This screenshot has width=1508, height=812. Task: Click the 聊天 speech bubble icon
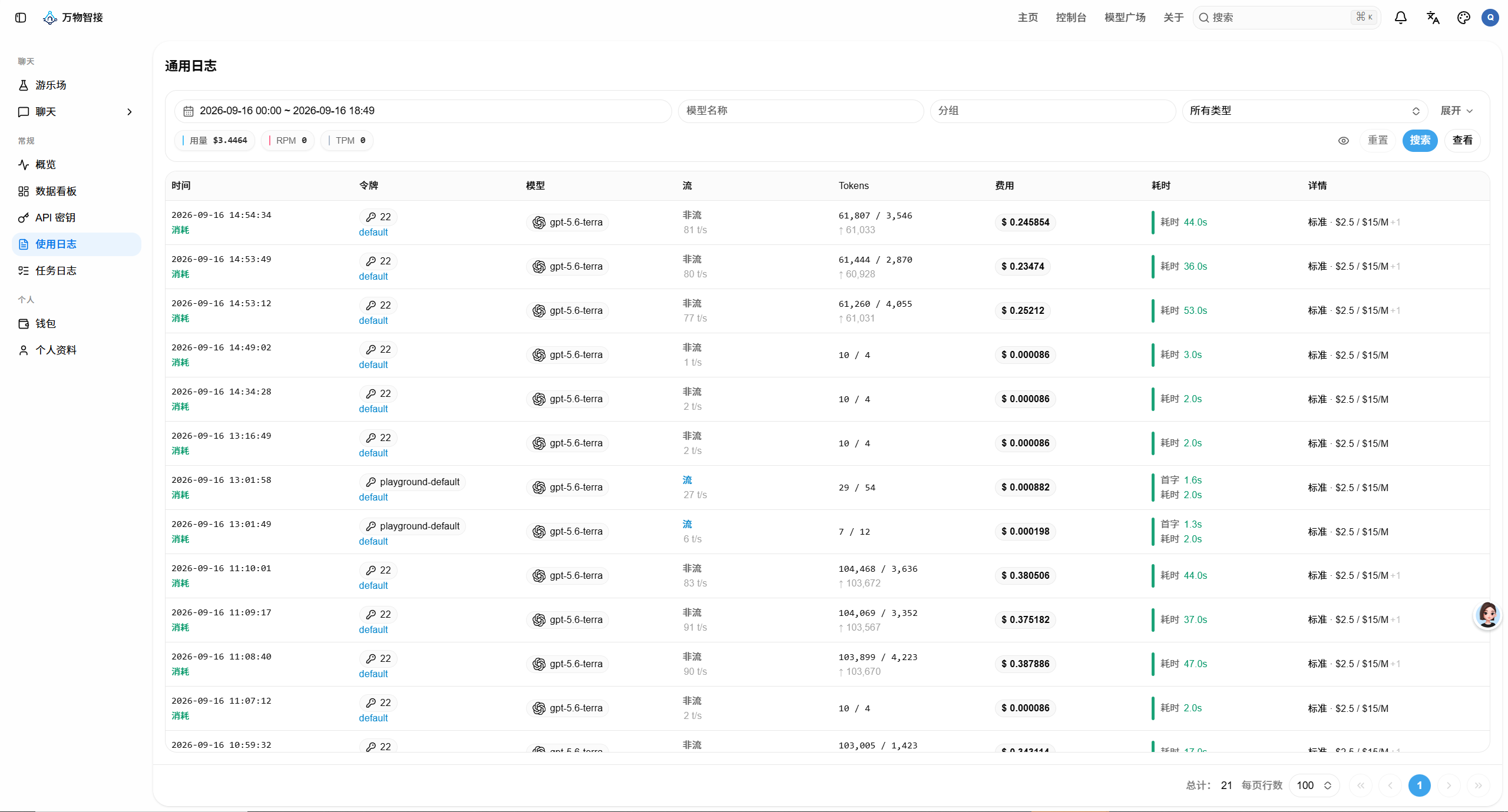24,112
